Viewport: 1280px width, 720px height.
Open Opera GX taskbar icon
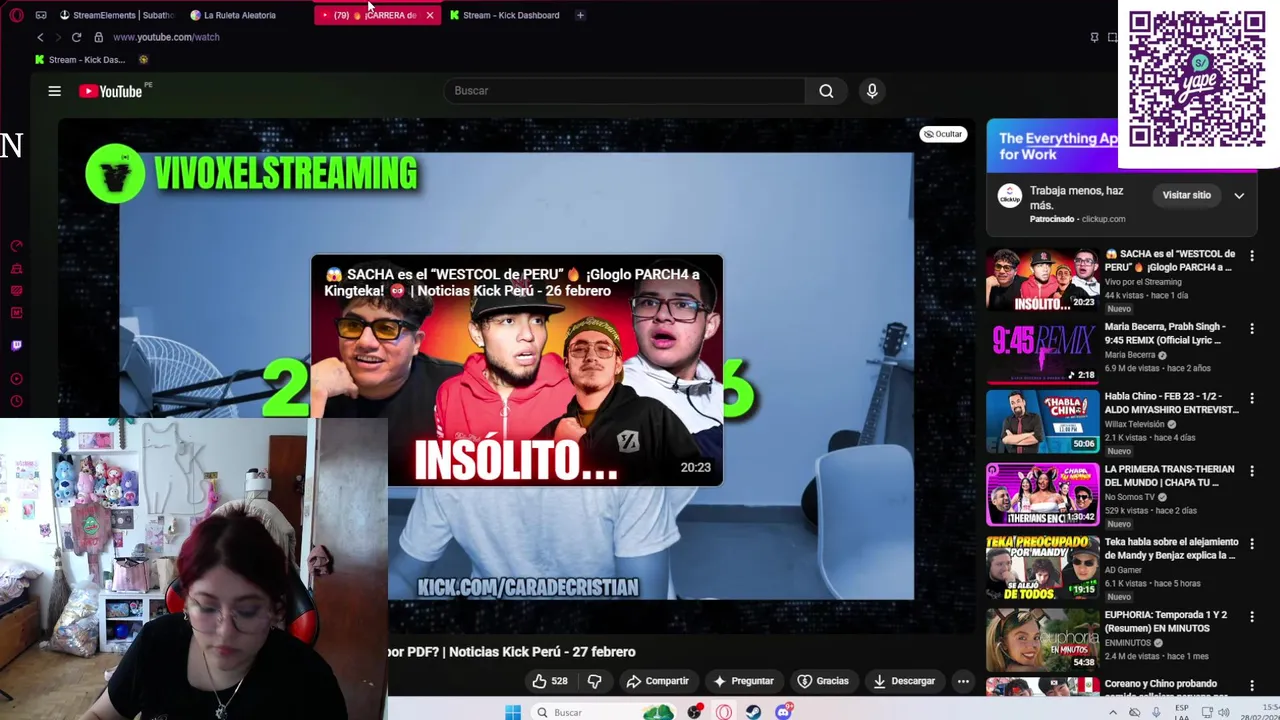click(x=724, y=712)
